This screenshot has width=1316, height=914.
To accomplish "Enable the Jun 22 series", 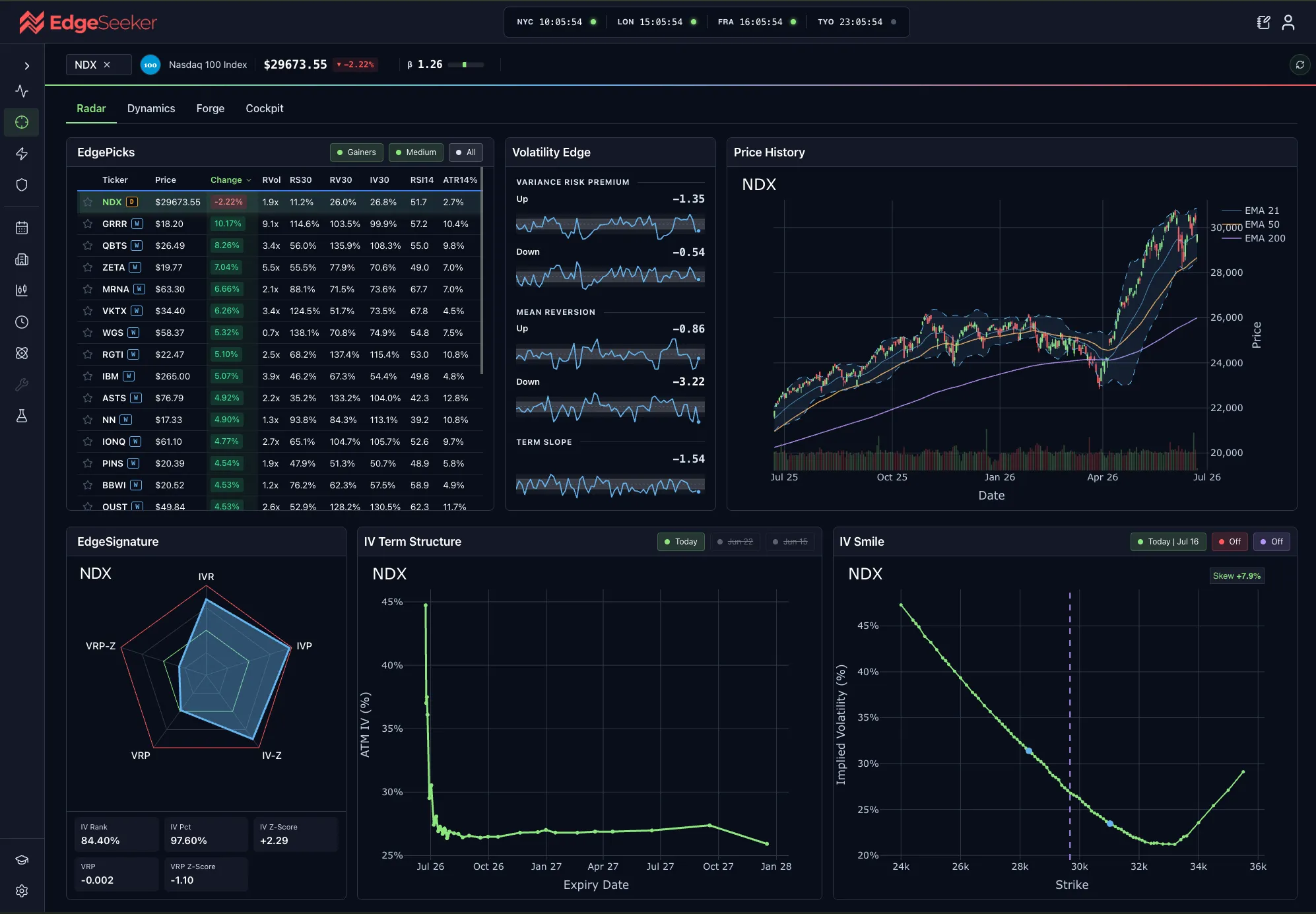I will tap(735, 542).
